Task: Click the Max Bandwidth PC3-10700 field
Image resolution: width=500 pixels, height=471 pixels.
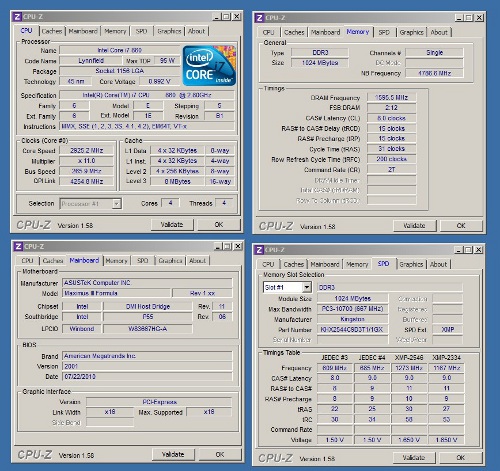Action: (352, 309)
